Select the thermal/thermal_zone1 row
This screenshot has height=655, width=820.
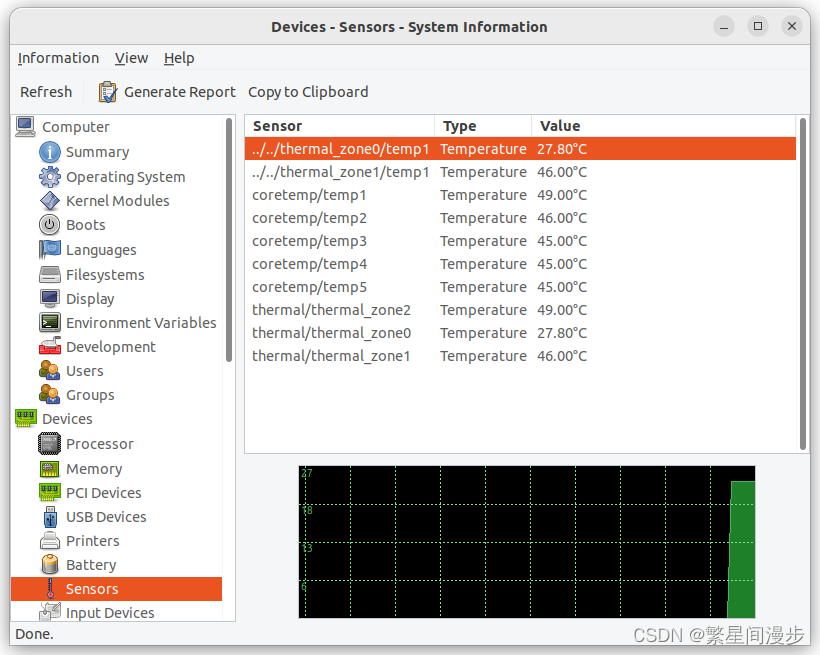(x=520, y=356)
